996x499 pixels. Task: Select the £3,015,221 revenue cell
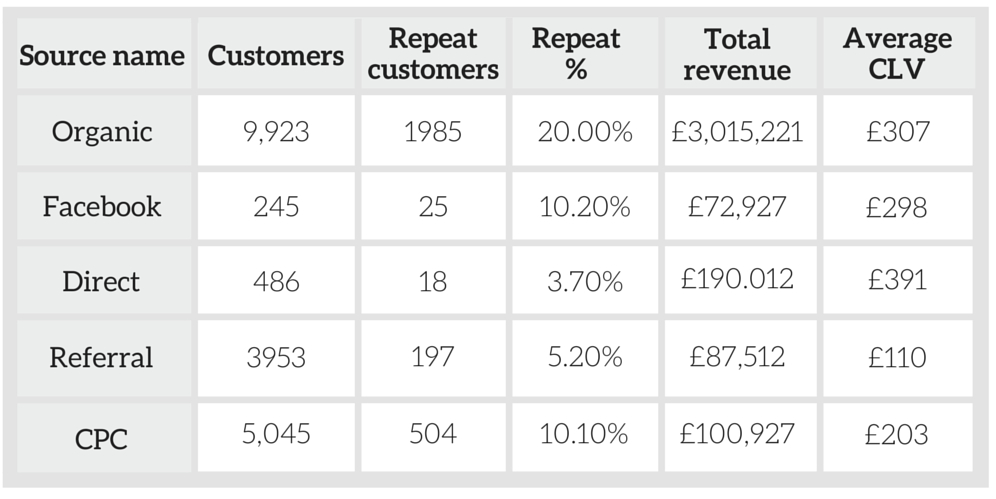coord(738,132)
